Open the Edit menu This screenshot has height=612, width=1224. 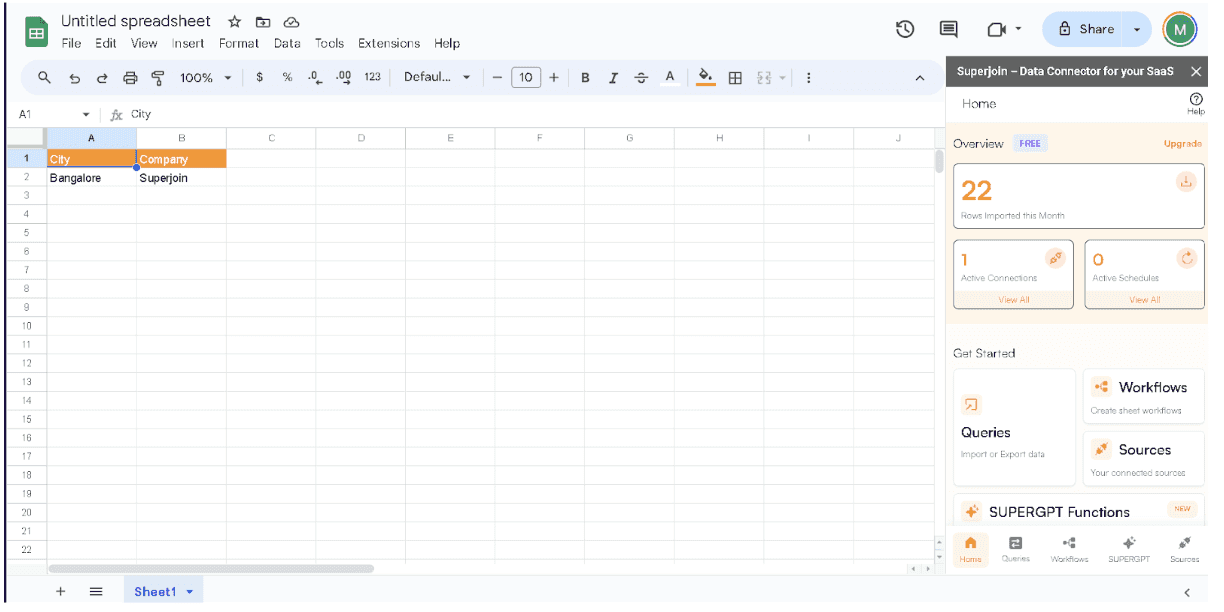pos(105,44)
